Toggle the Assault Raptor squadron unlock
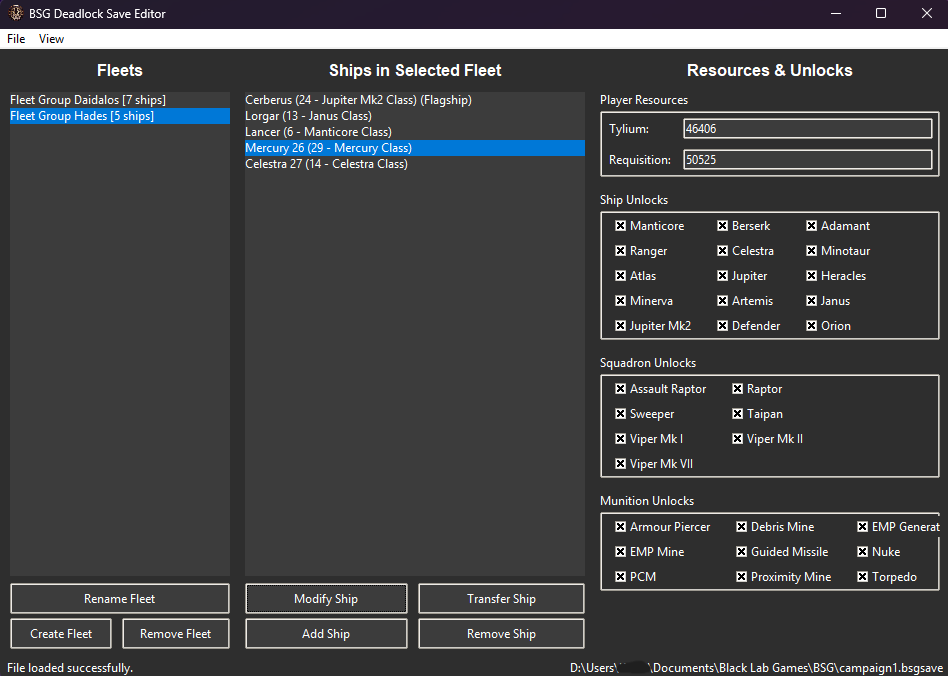The height and width of the screenshot is (676, 948). pyautogui.click(x=620, y=389)
